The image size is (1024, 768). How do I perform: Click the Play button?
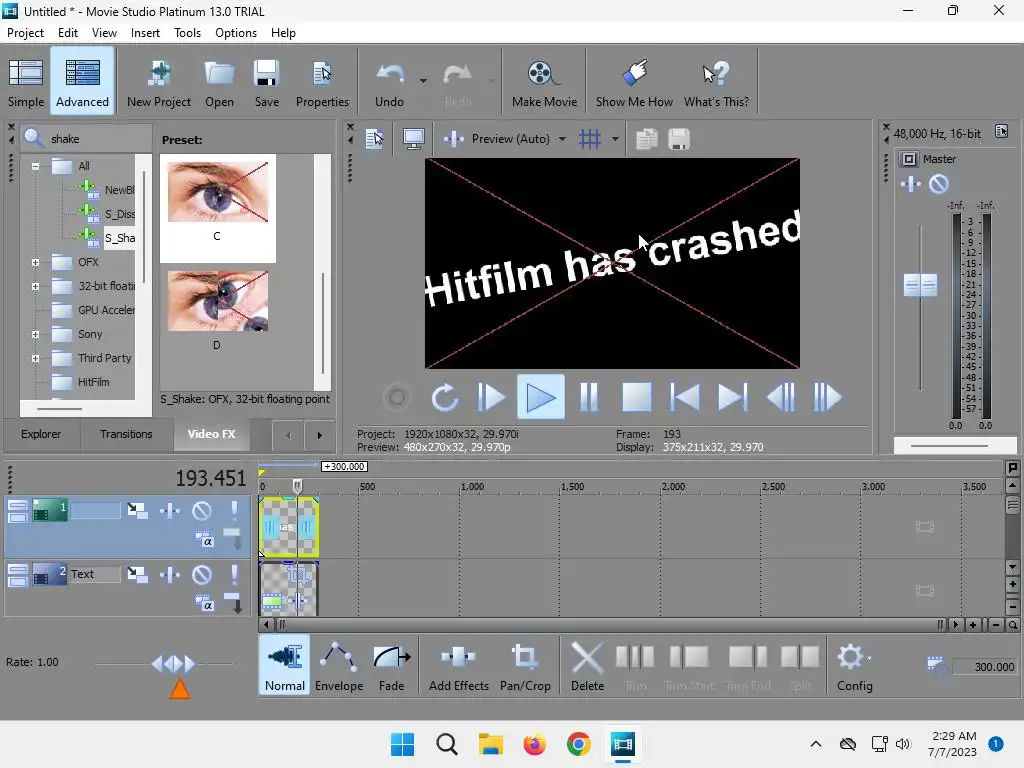click(541, 397)
